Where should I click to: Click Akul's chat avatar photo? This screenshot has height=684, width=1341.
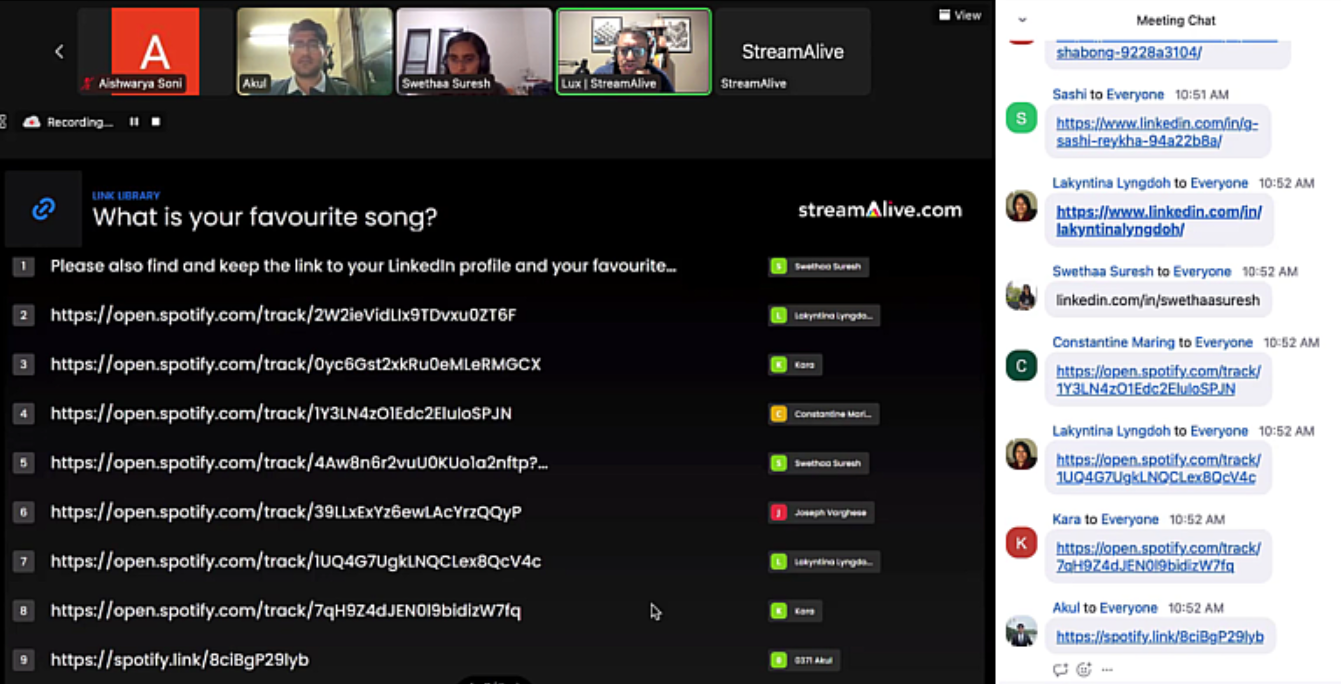click(1021, 632)
